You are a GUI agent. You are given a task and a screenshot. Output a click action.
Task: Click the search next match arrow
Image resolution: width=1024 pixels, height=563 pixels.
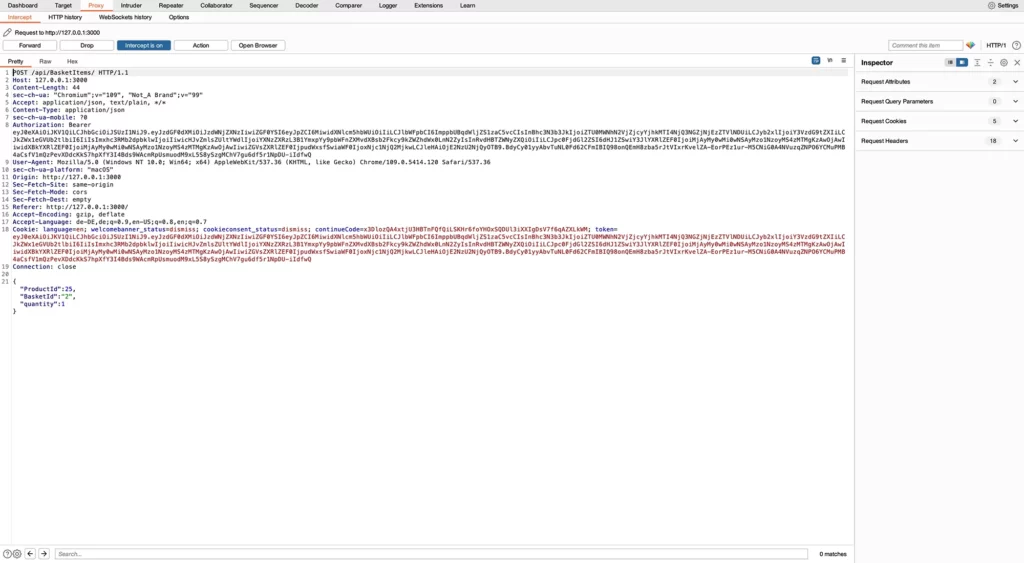[x=44, y=553]
